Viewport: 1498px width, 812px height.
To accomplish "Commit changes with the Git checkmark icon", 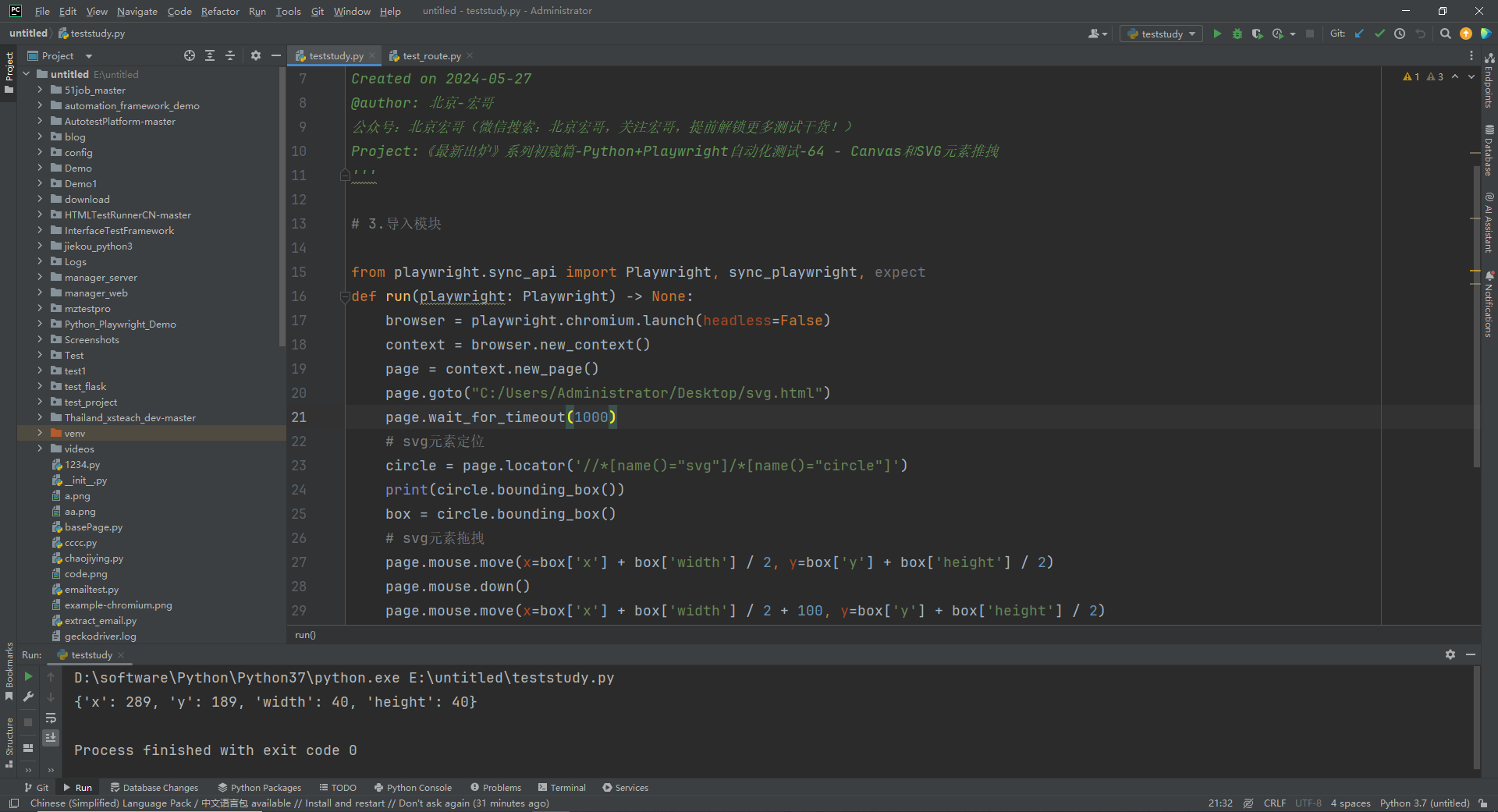I will tap(1379, 34).
